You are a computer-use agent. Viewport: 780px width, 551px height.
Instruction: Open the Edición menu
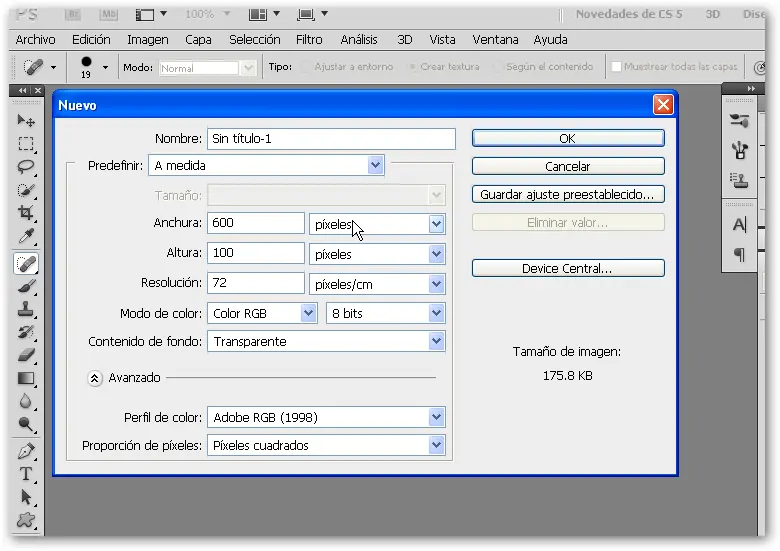[x=91, y=39]
